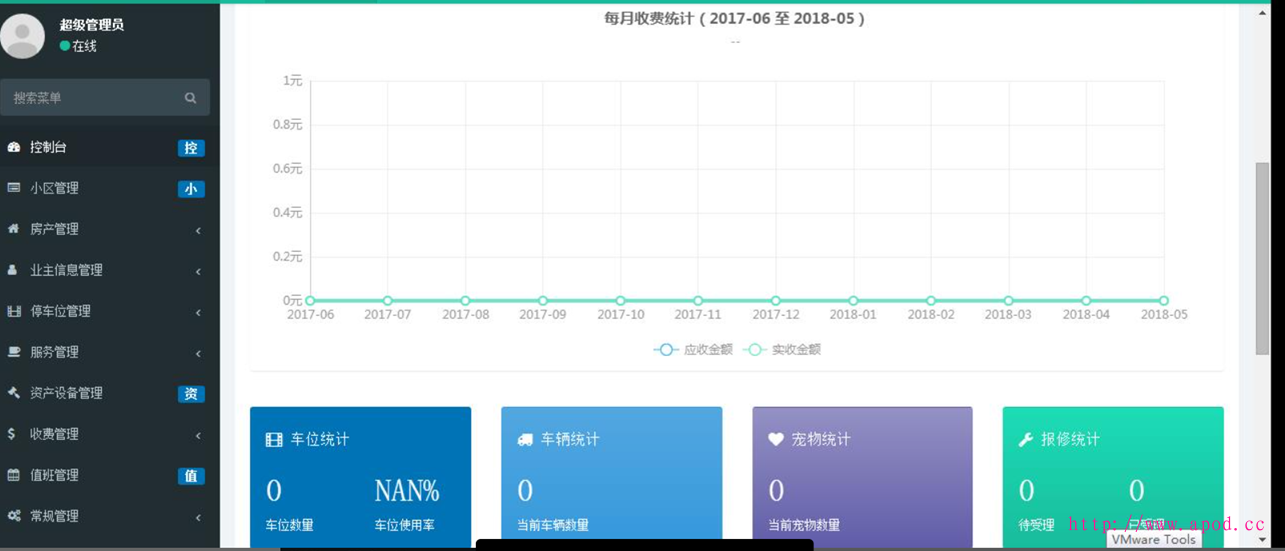
Task: Open the 控制台 menu item
Action: pos(110,147)
